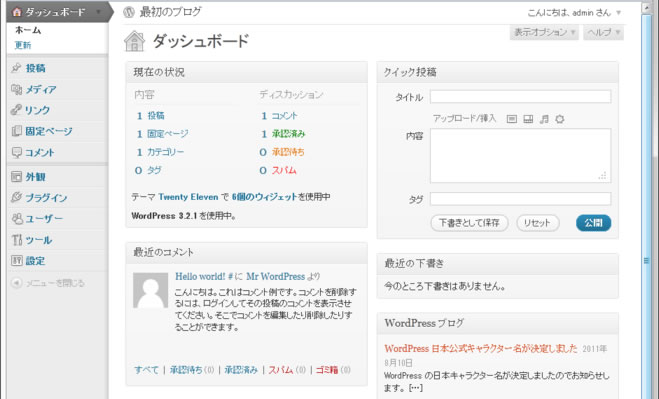Click the Pages (固定ページ) icon in sidebar
The image size is (659, 399).
click(x=16, y=131)
